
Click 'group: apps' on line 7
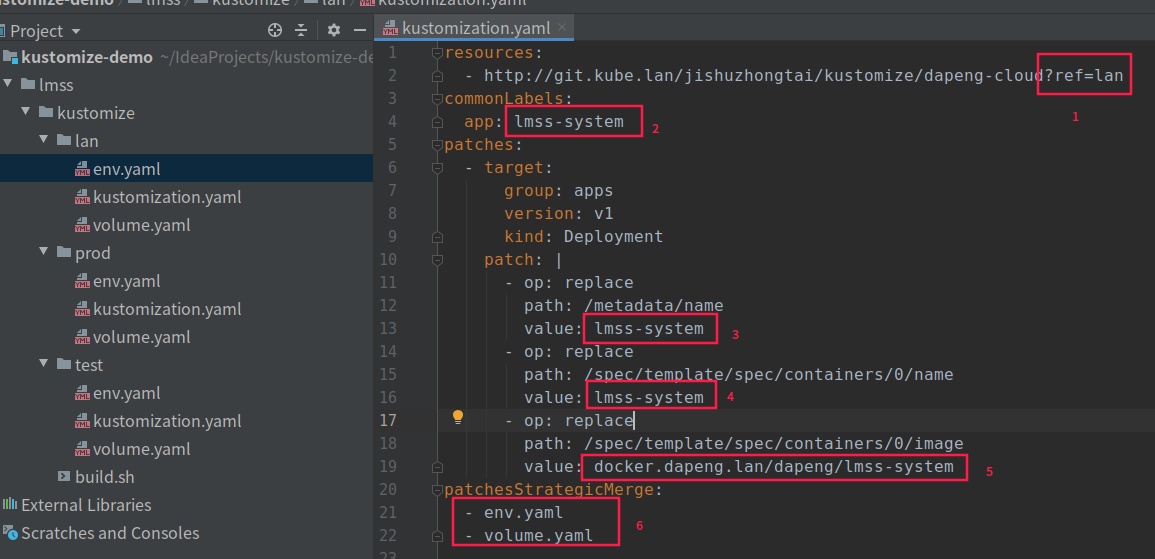click(x=558, y=191)
